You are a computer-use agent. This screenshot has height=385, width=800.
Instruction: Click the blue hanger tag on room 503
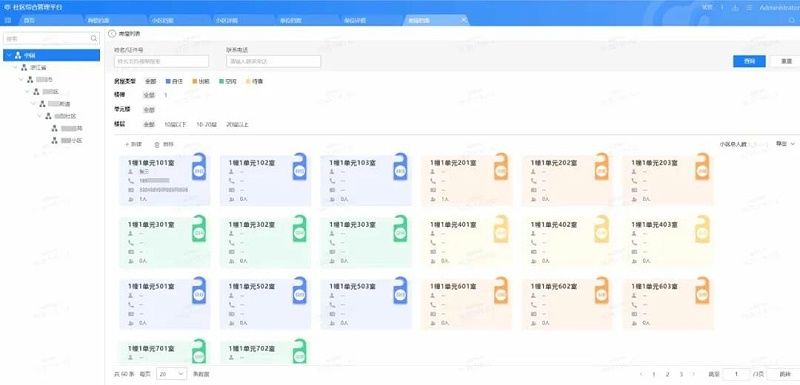(401, 291)
